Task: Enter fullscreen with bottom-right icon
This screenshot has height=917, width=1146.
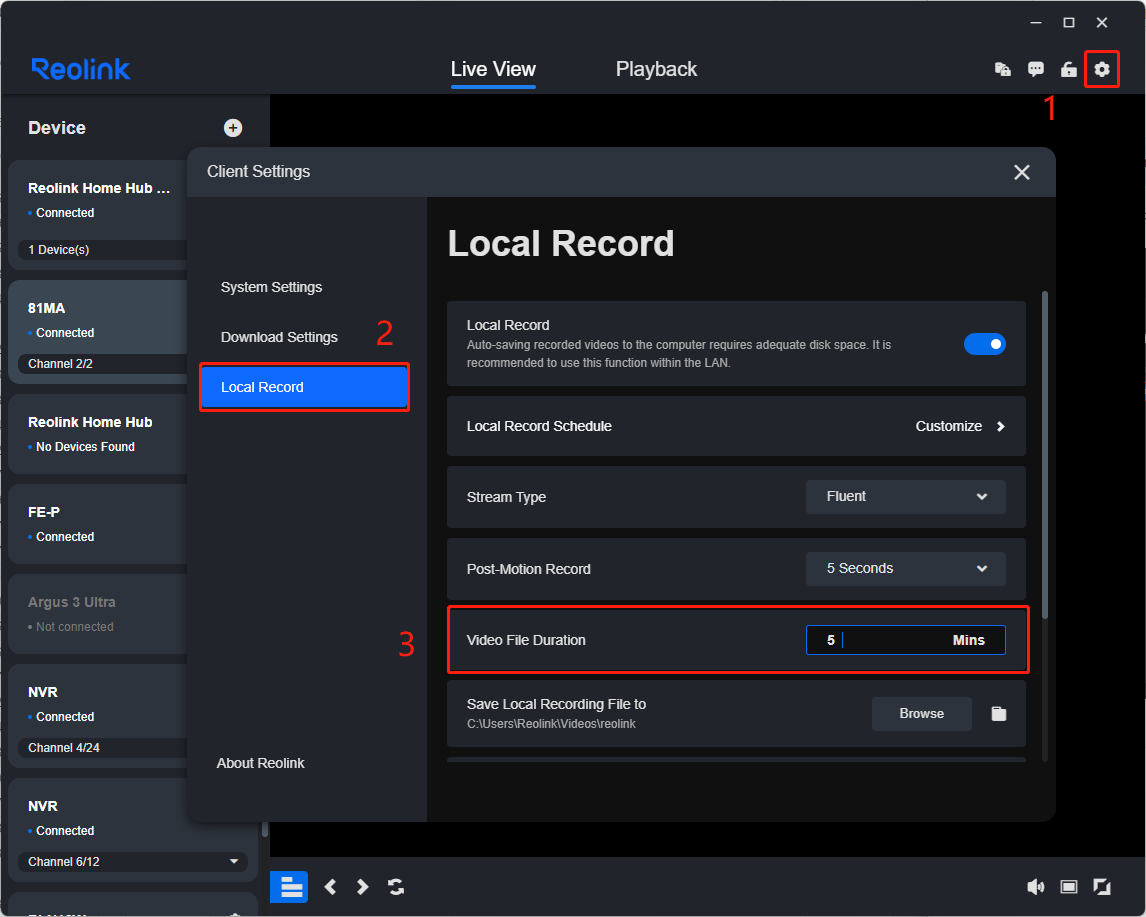Action: coord(1101,887)
